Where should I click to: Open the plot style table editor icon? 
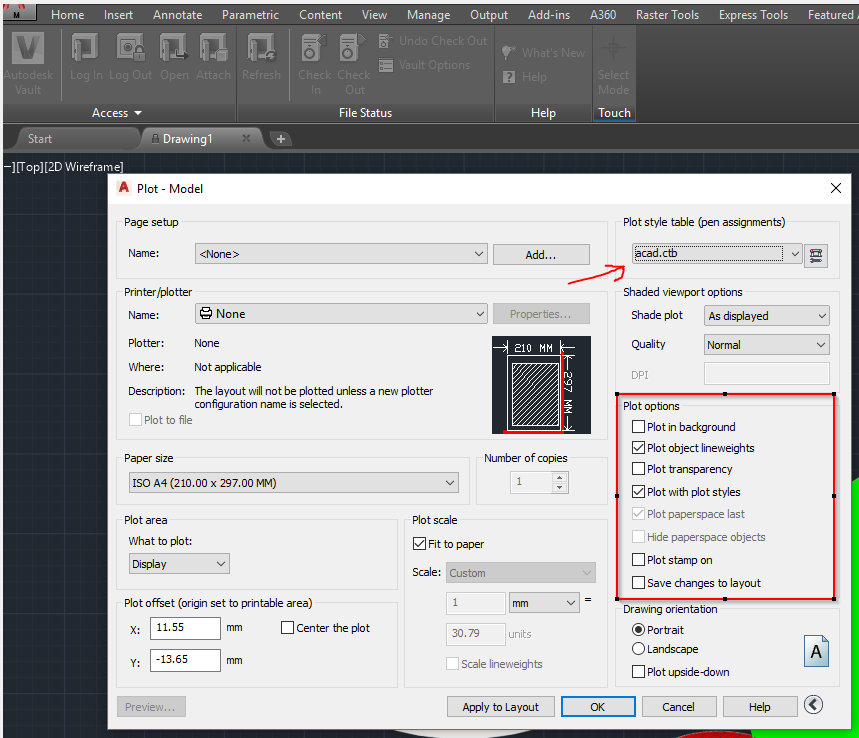816,255
